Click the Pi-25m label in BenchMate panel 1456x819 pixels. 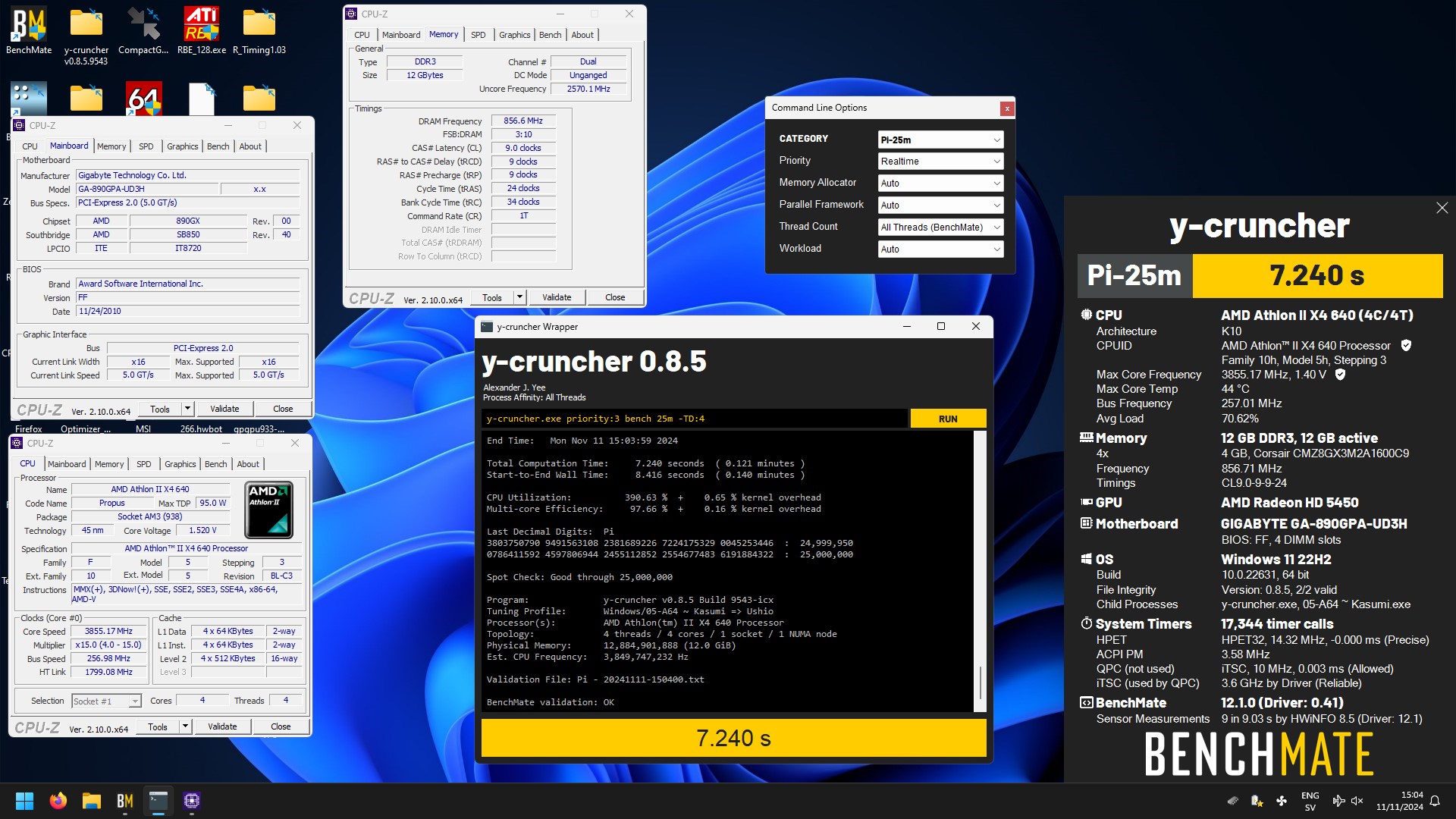[x=1134, y=275]
